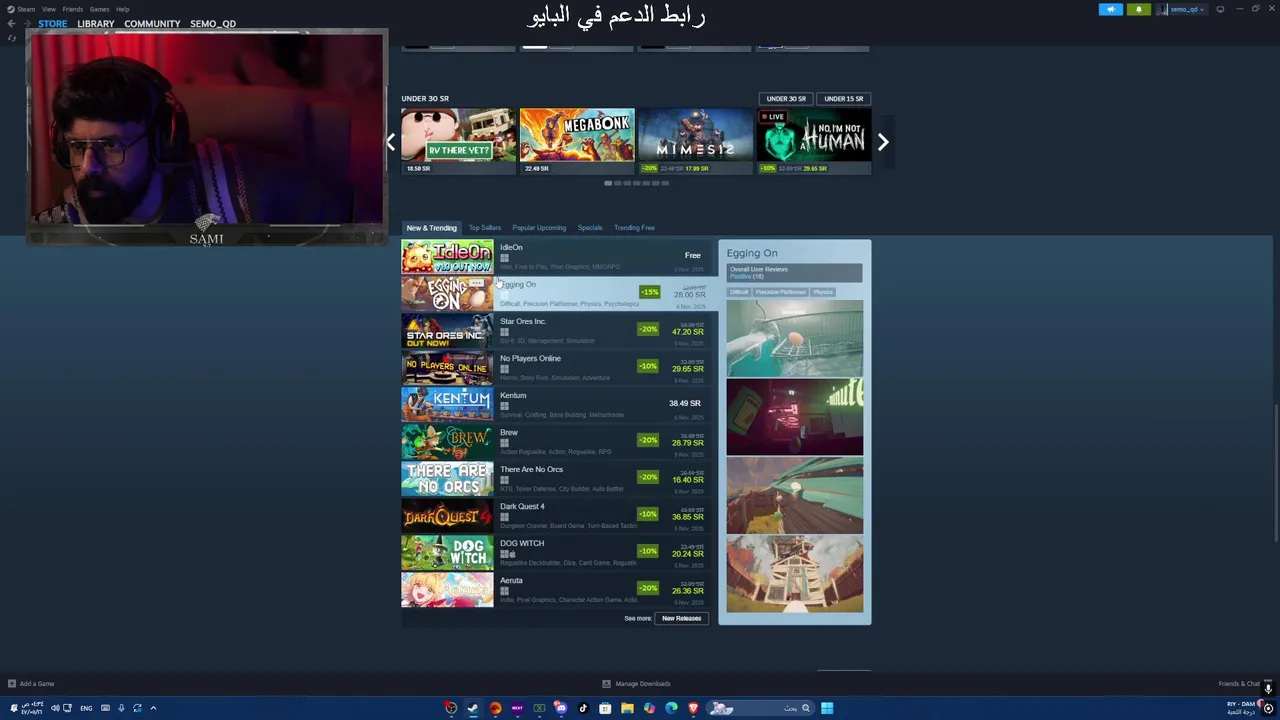Select the New & Trending tab
1280x720 pixels.
point(431,227)
